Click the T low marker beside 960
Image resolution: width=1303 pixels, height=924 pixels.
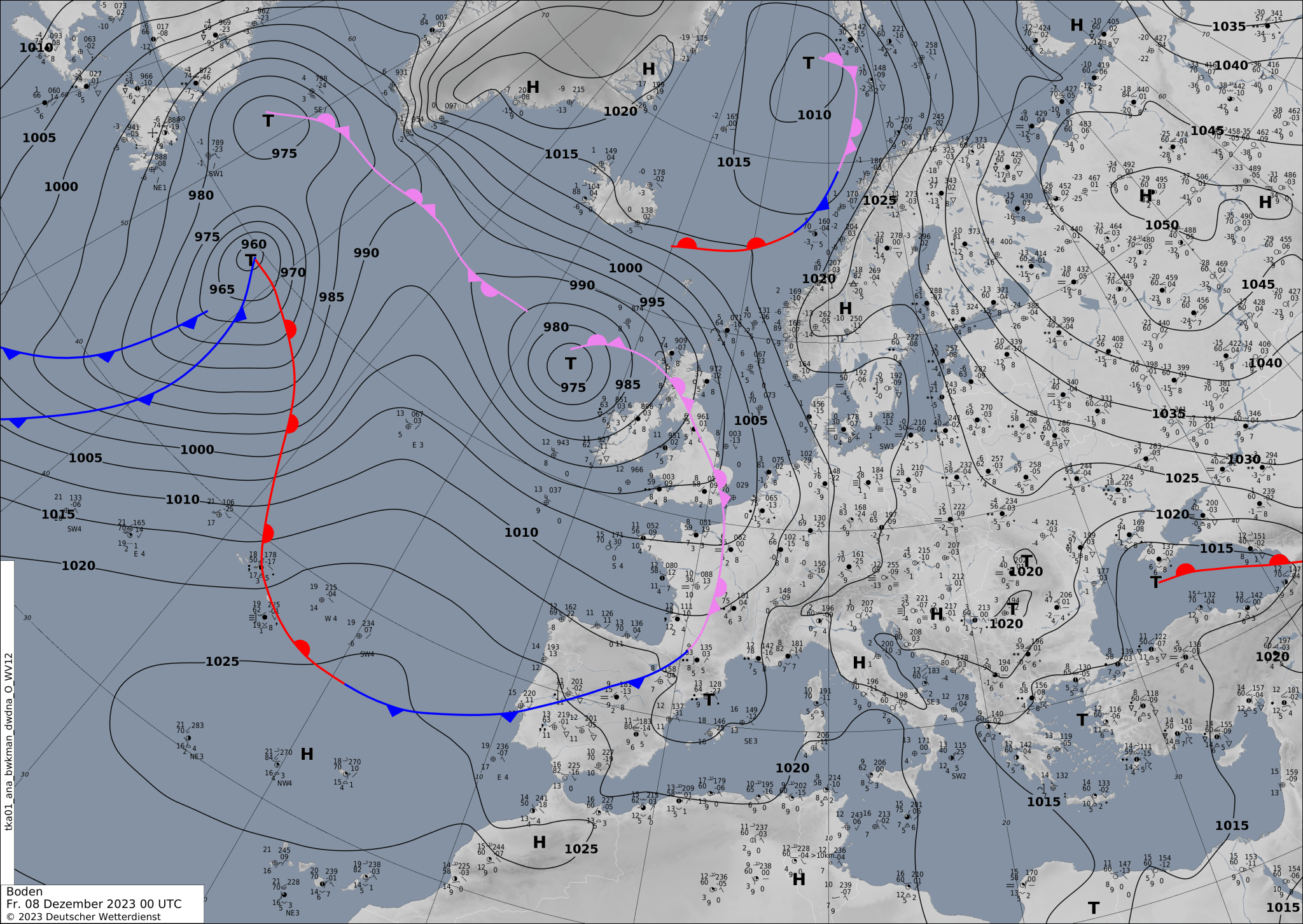point(251,260)
